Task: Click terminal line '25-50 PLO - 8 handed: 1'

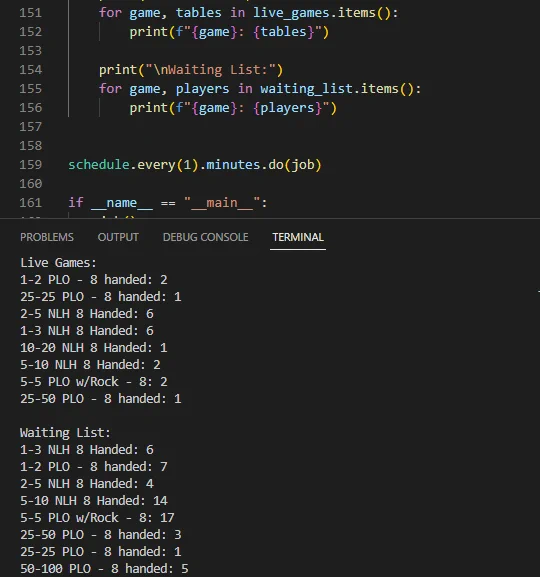Action: coord(100,399)
